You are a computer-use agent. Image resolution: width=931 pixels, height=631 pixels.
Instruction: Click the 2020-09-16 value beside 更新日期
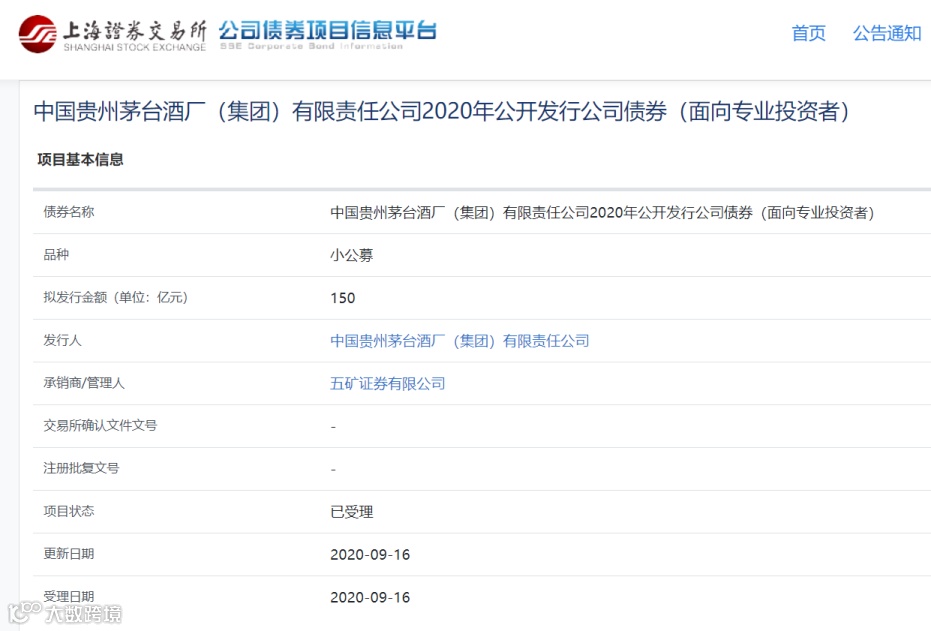pos(370,554)
